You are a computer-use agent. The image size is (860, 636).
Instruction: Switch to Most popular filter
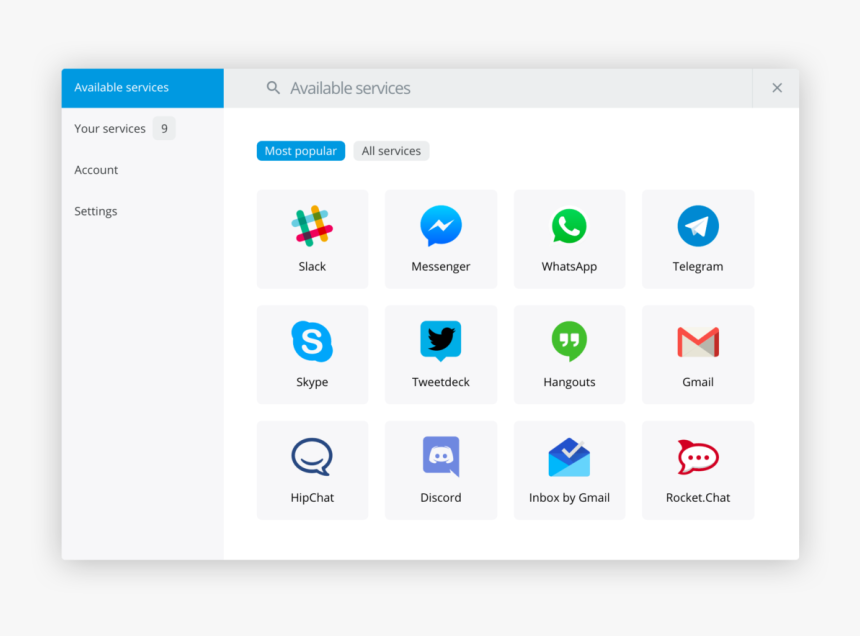point(301,151)
